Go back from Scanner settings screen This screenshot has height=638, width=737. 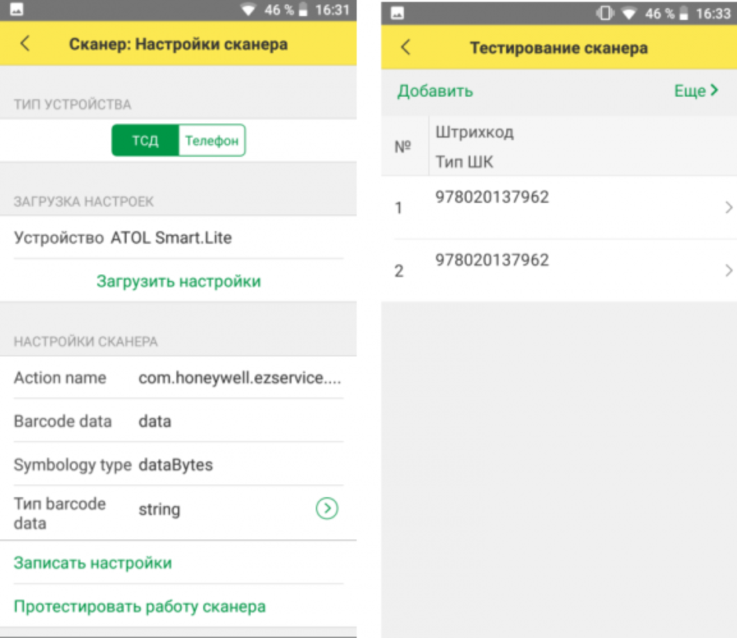(25, 44)
